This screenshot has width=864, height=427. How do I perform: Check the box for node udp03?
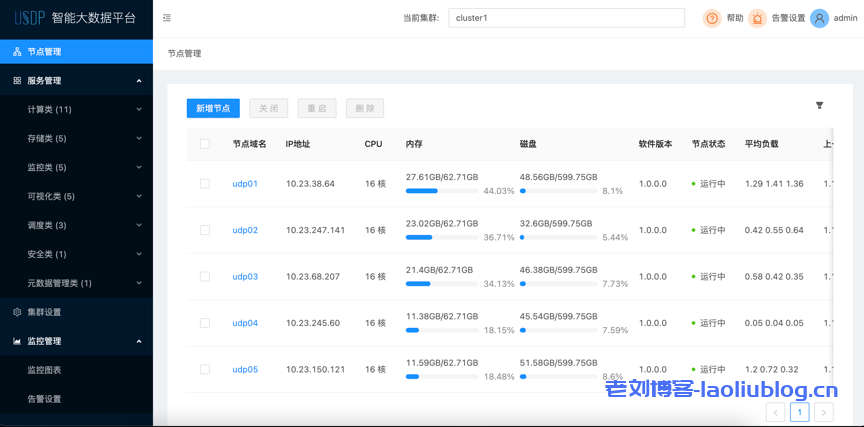click(x=205, y=277)
